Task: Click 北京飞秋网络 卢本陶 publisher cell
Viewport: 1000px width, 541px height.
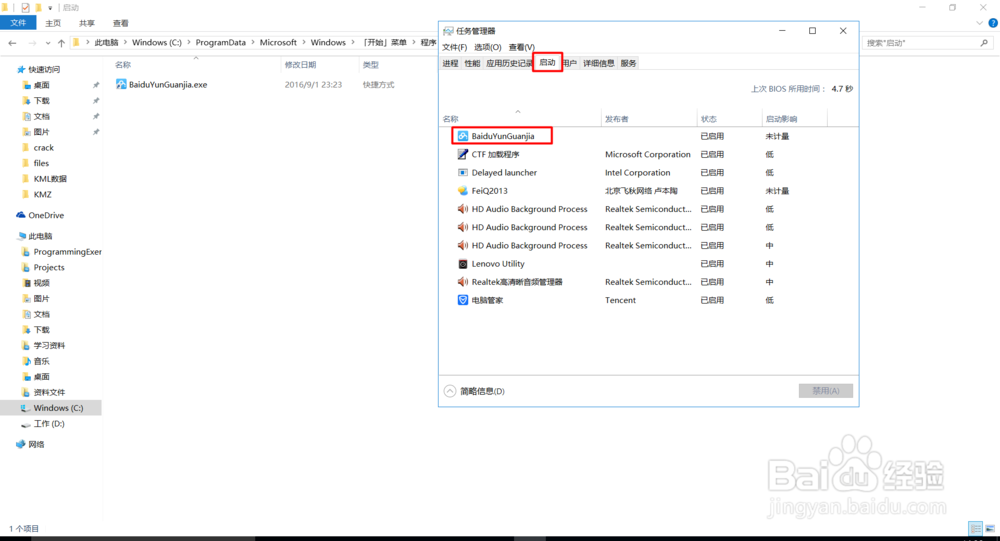Action: [642, 191]
